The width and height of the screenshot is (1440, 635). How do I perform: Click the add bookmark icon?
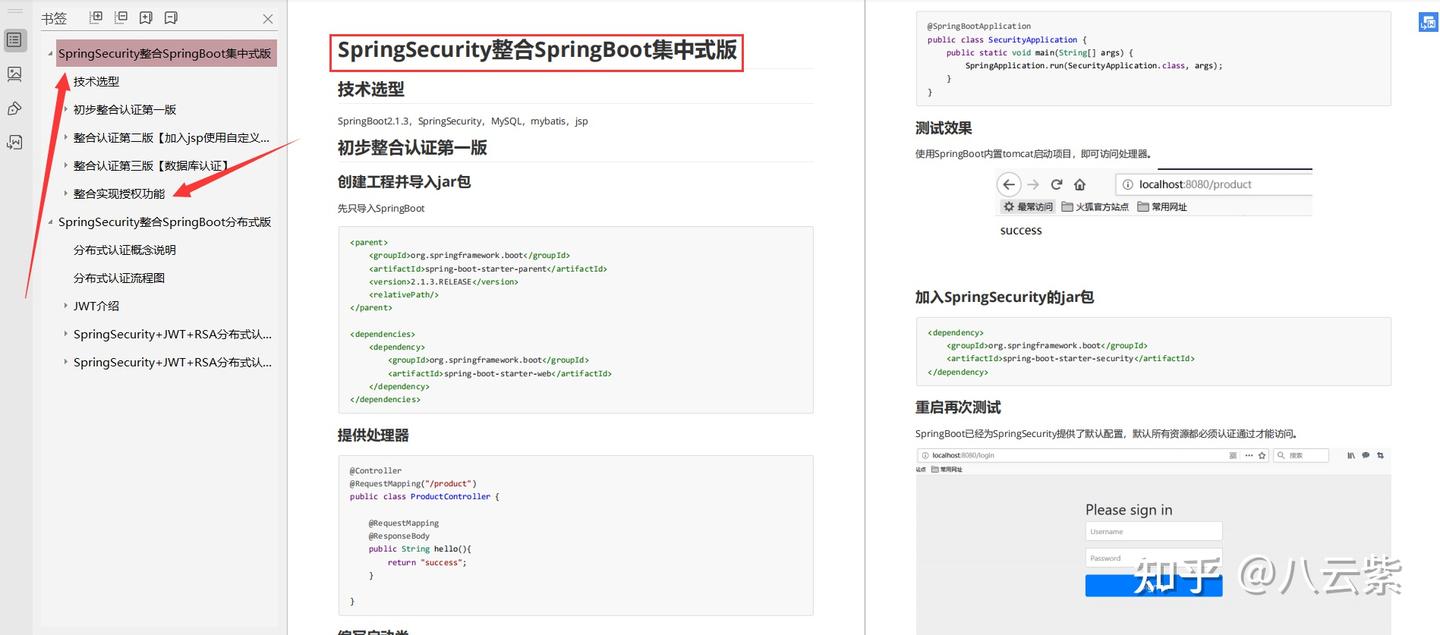[146, 17]
